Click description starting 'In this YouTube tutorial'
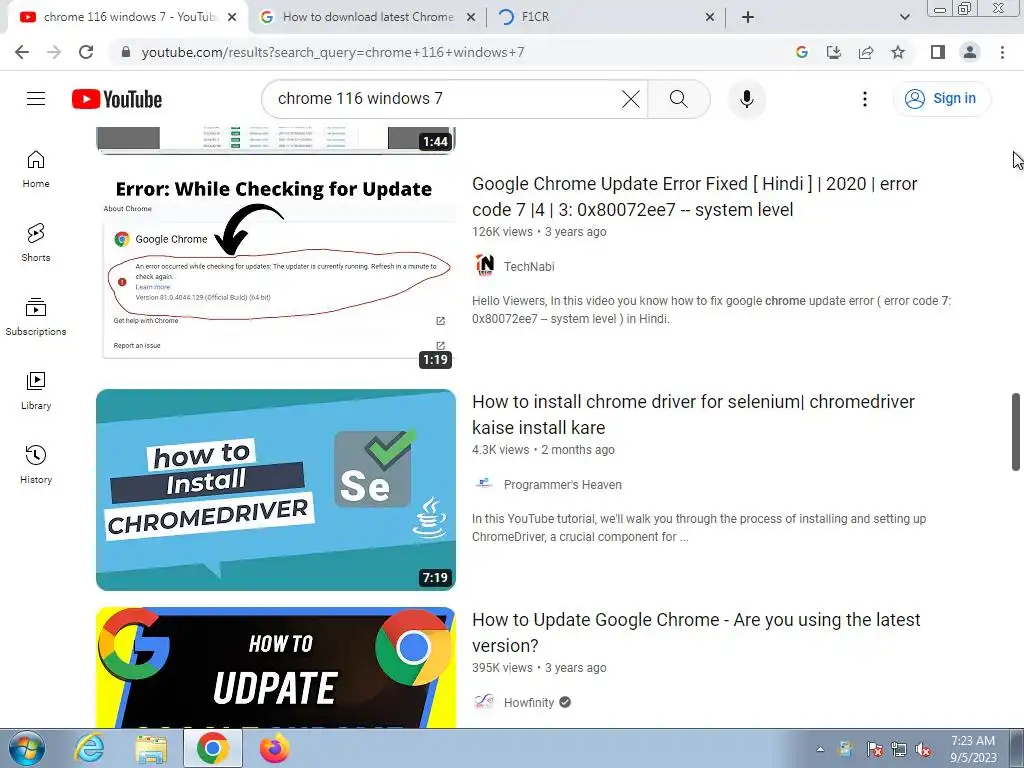The height and width of the screenshot is (768, 1024). click(x=699, y=528)
